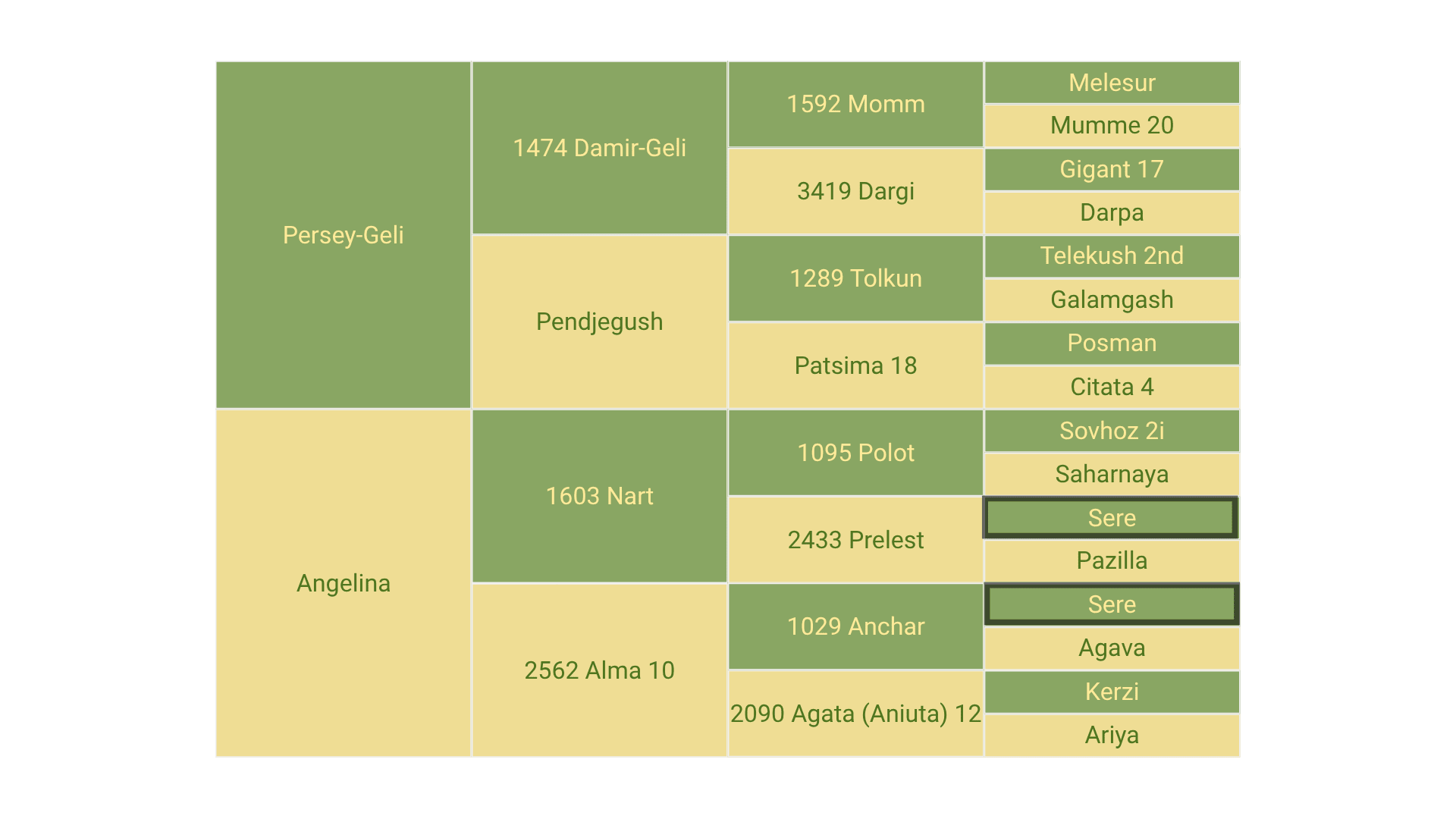Open the 1289 Tolkun cell
This screenshot has width=1456, height=819.
point(856,278)
